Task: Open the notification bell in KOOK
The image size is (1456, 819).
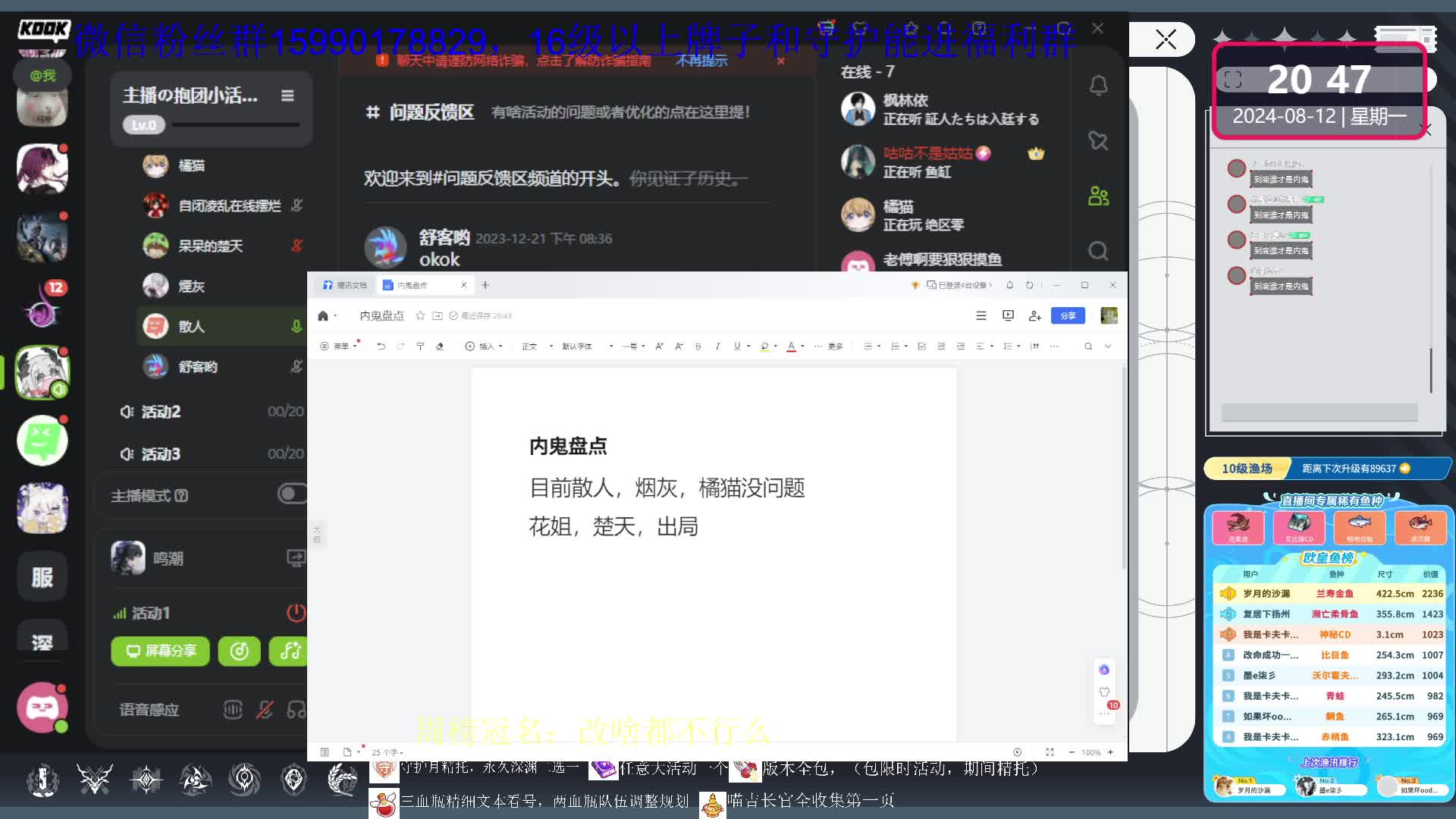Action: (x=1098, y=86)
